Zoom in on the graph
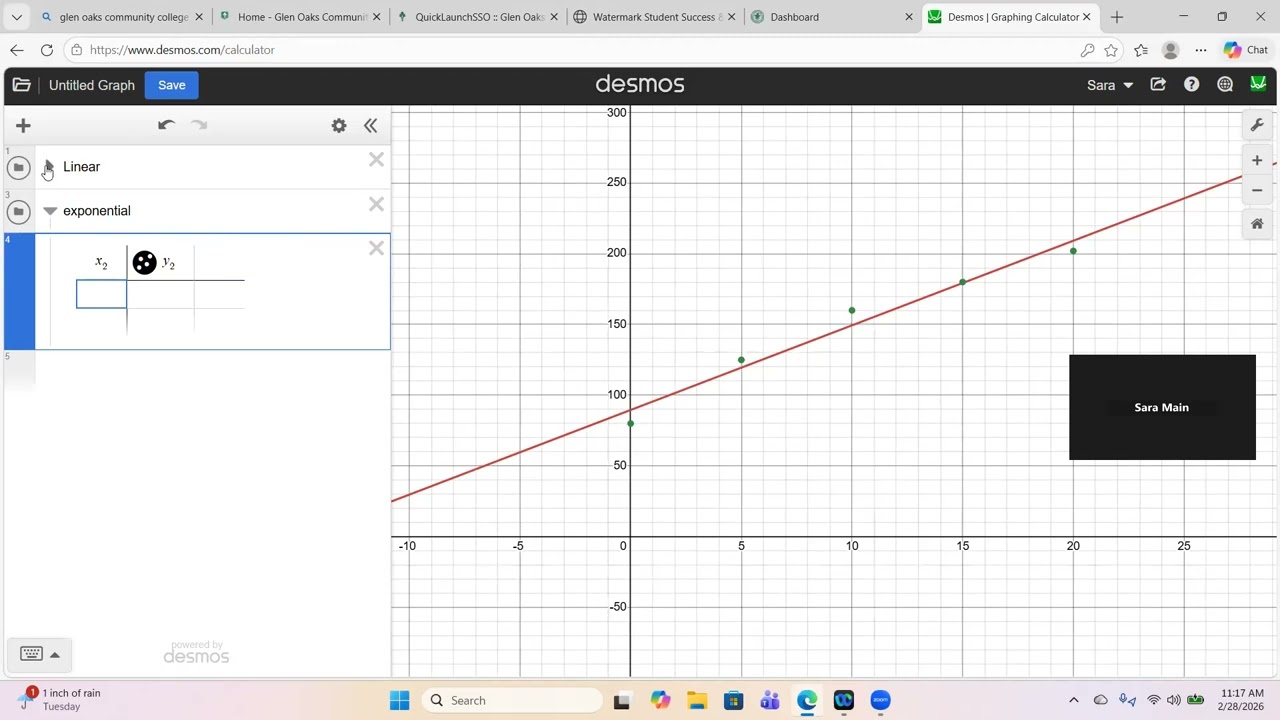Screen dimensions: 1280x720 [1257, 160]
